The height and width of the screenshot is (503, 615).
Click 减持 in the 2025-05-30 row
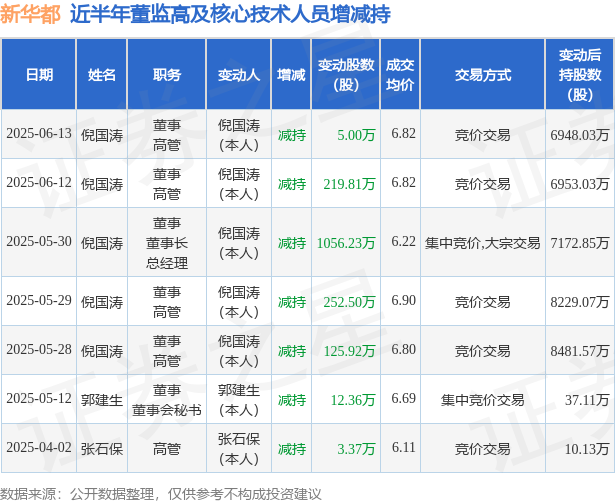click(x=292, y=243)
